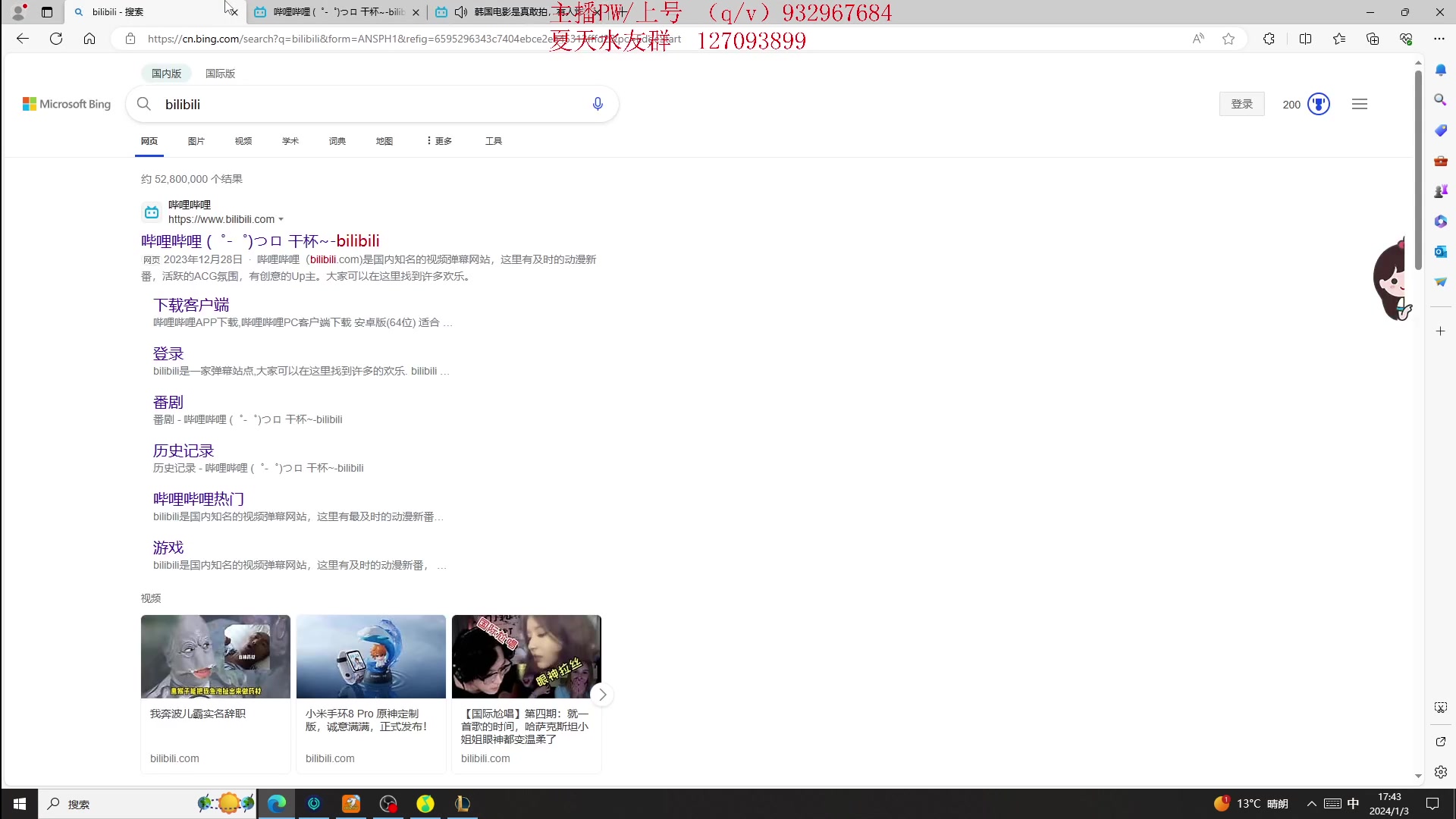Image resolution: width=1456 pixels, height=819 pixels.
Task: Show next videos with carousel arrow
Action: 602,695
